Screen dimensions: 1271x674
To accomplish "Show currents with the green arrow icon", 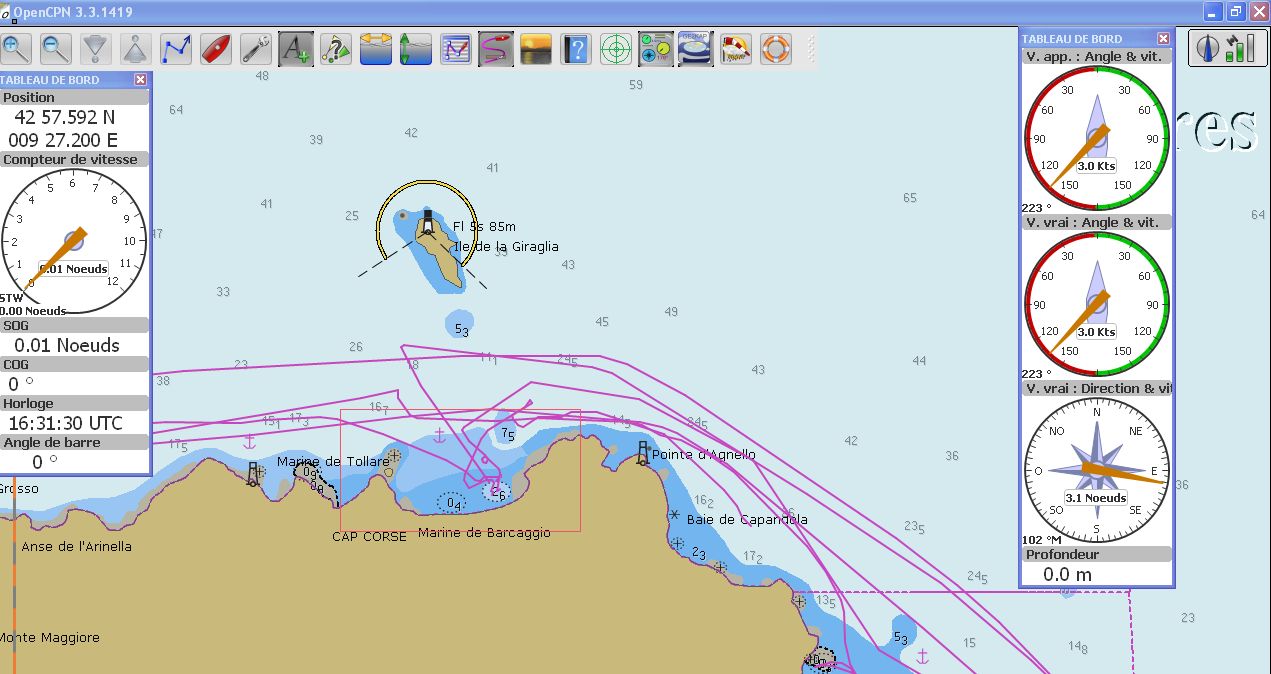I will click(416, 48).
